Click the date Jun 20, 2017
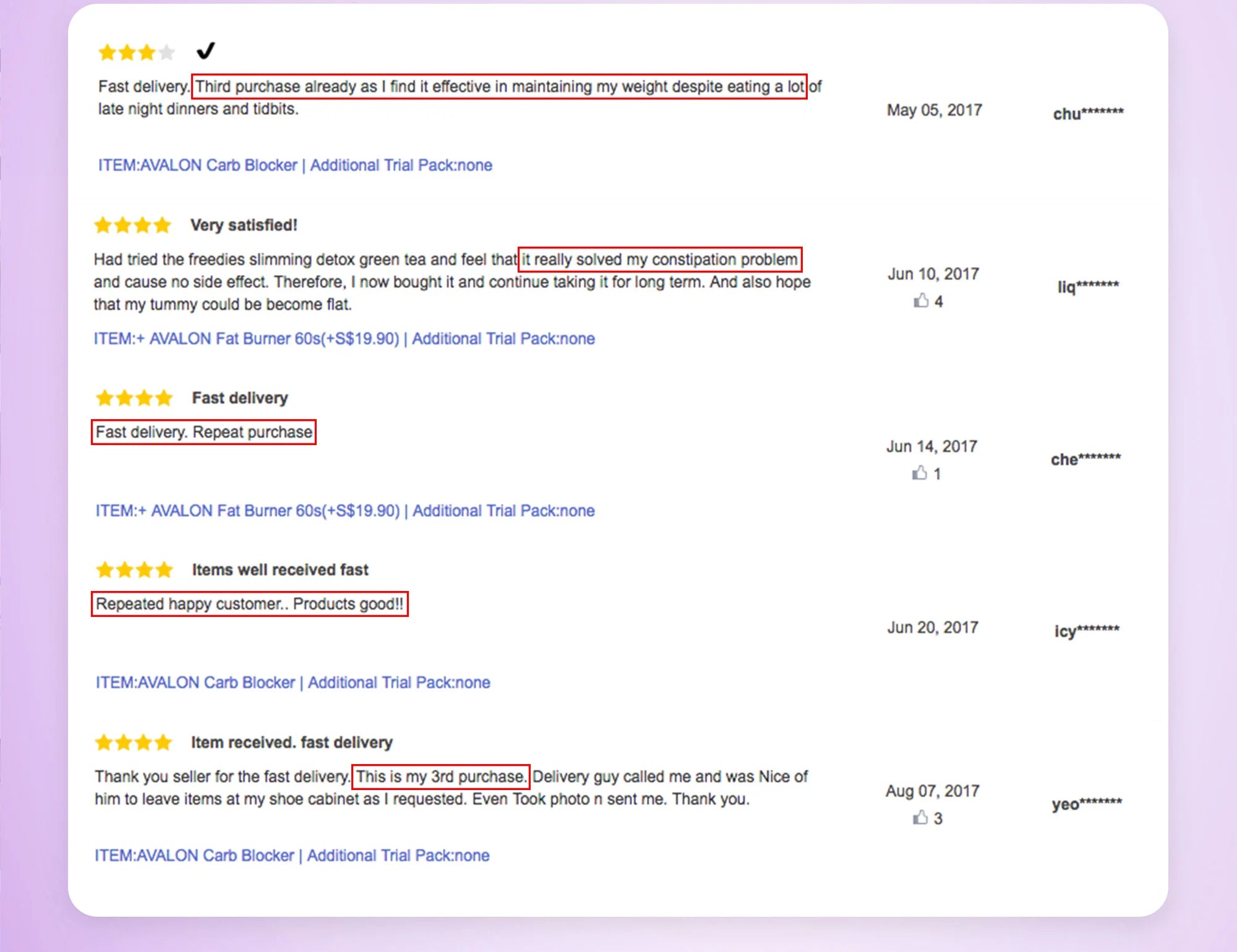 click(x=933, y=627)
